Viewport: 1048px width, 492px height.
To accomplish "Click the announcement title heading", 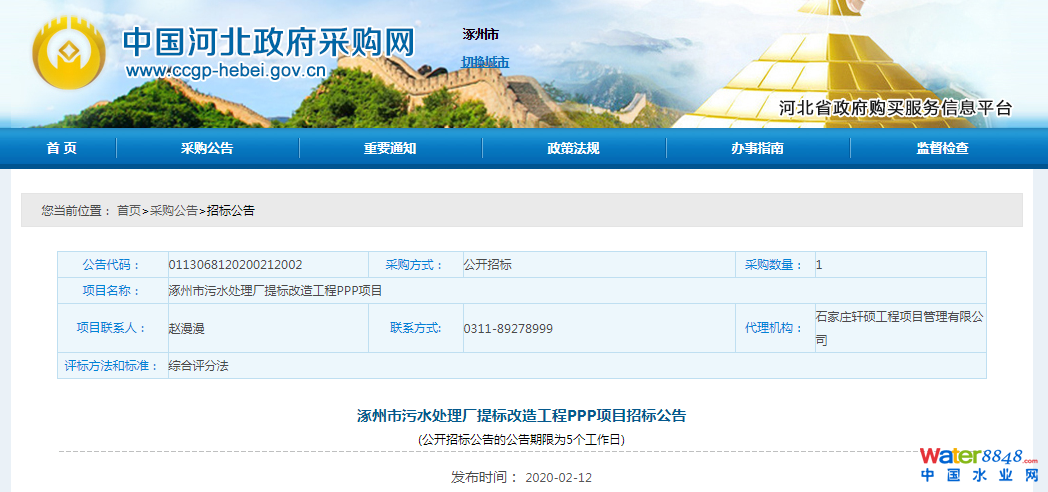I will 522,415.
